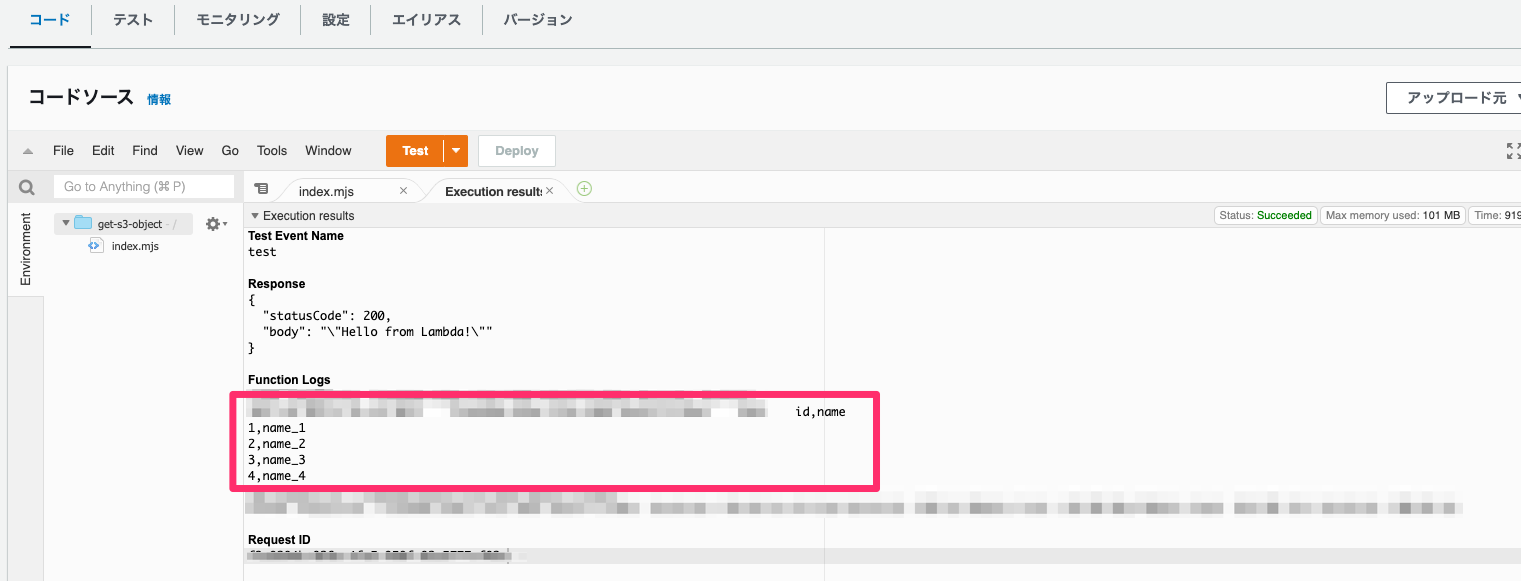Click the Function Logs heading

289,380
